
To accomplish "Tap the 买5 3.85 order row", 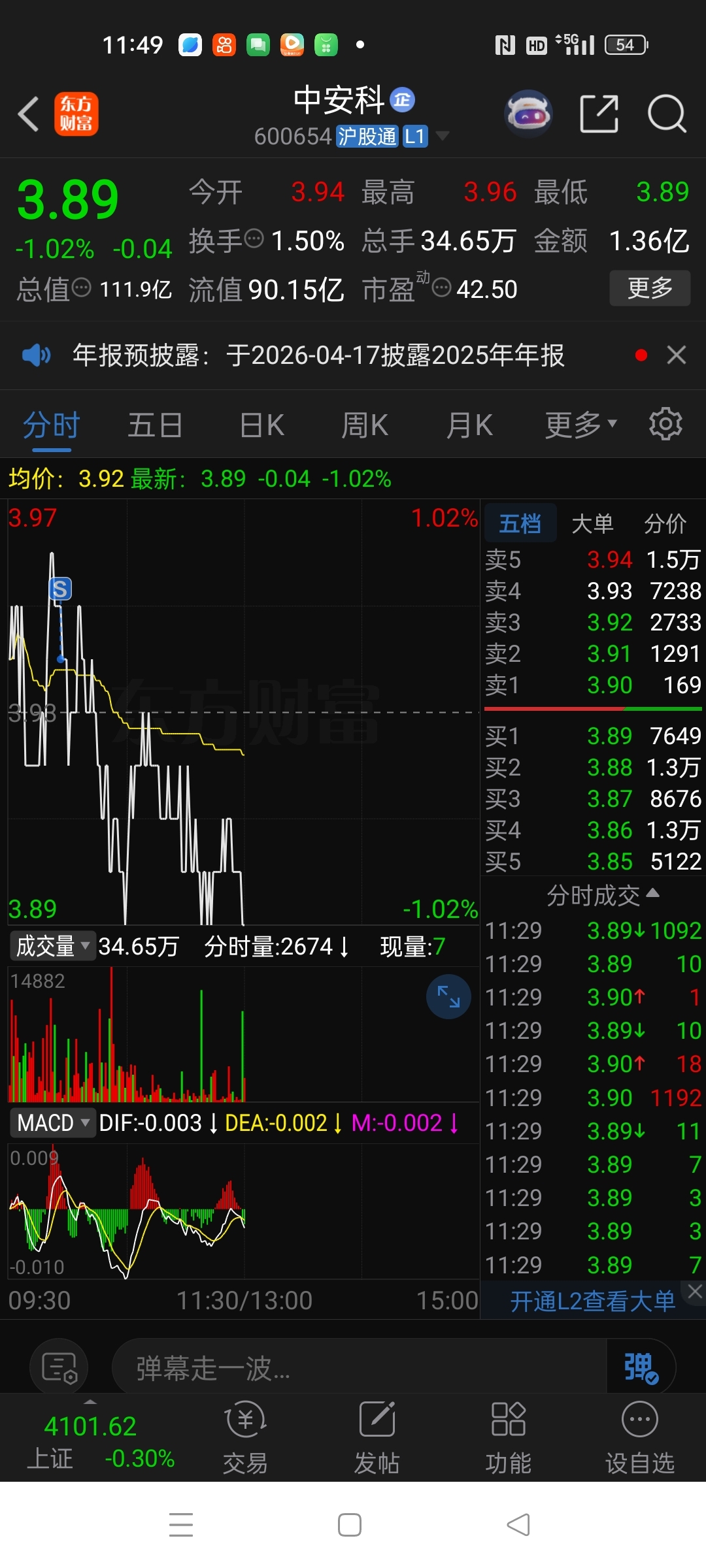I will [x=593, y=861].
